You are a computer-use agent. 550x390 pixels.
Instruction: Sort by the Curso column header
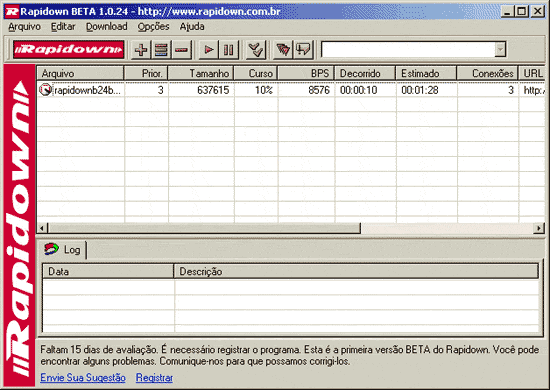point(256,73)
